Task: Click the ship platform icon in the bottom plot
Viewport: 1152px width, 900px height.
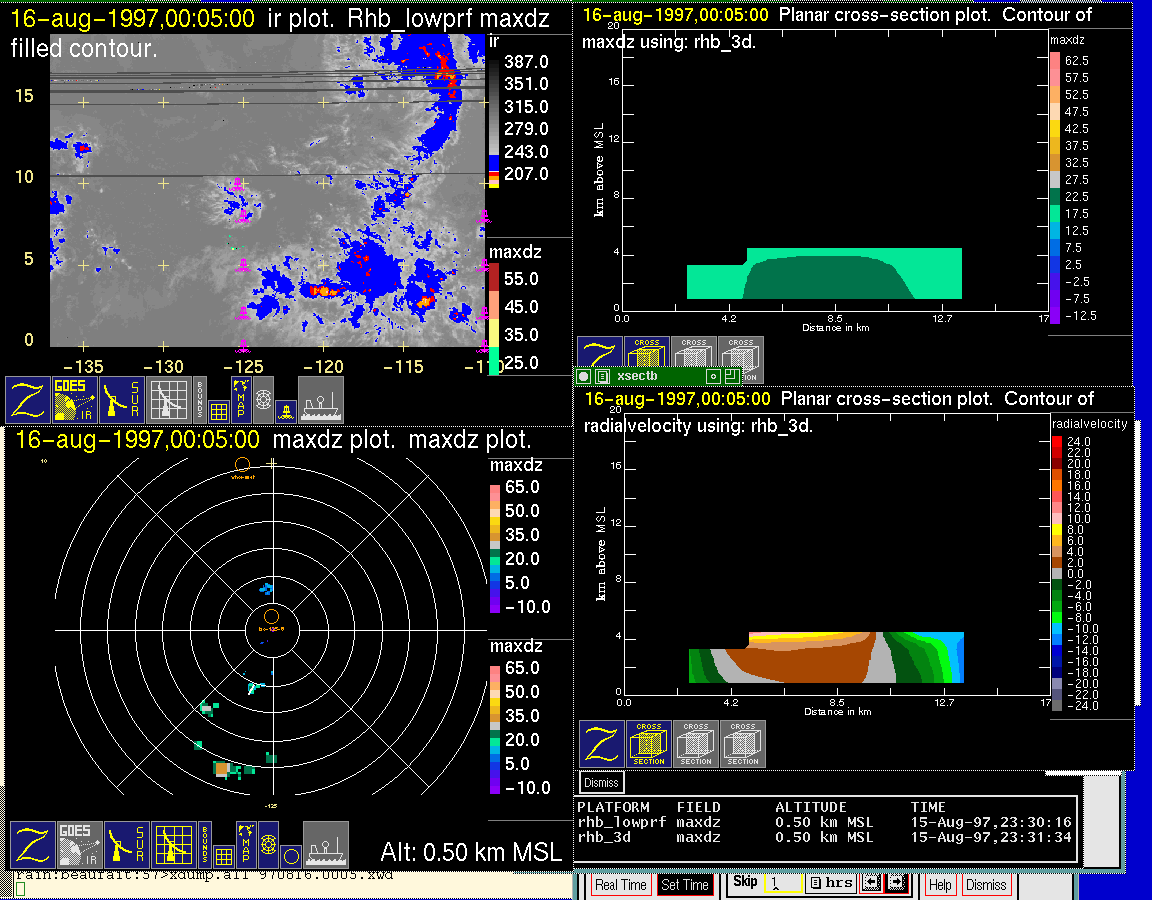Action: click(x=325, y=845)
